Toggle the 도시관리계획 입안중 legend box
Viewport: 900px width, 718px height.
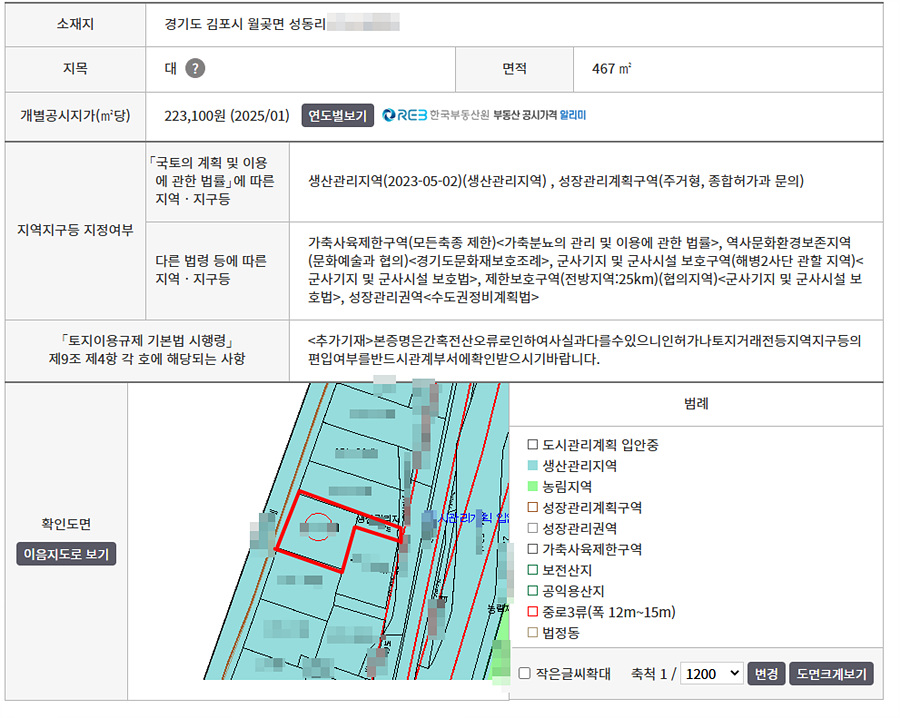[533, 445]
